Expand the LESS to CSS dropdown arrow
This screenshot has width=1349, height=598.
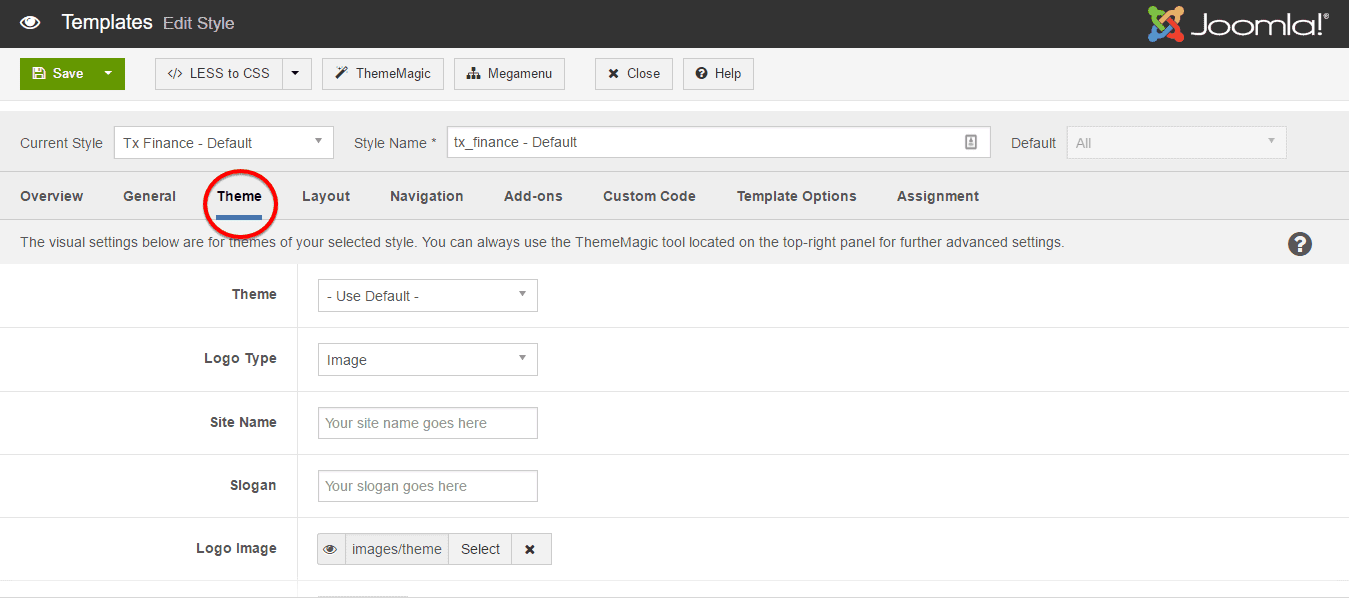coord(296,74)
